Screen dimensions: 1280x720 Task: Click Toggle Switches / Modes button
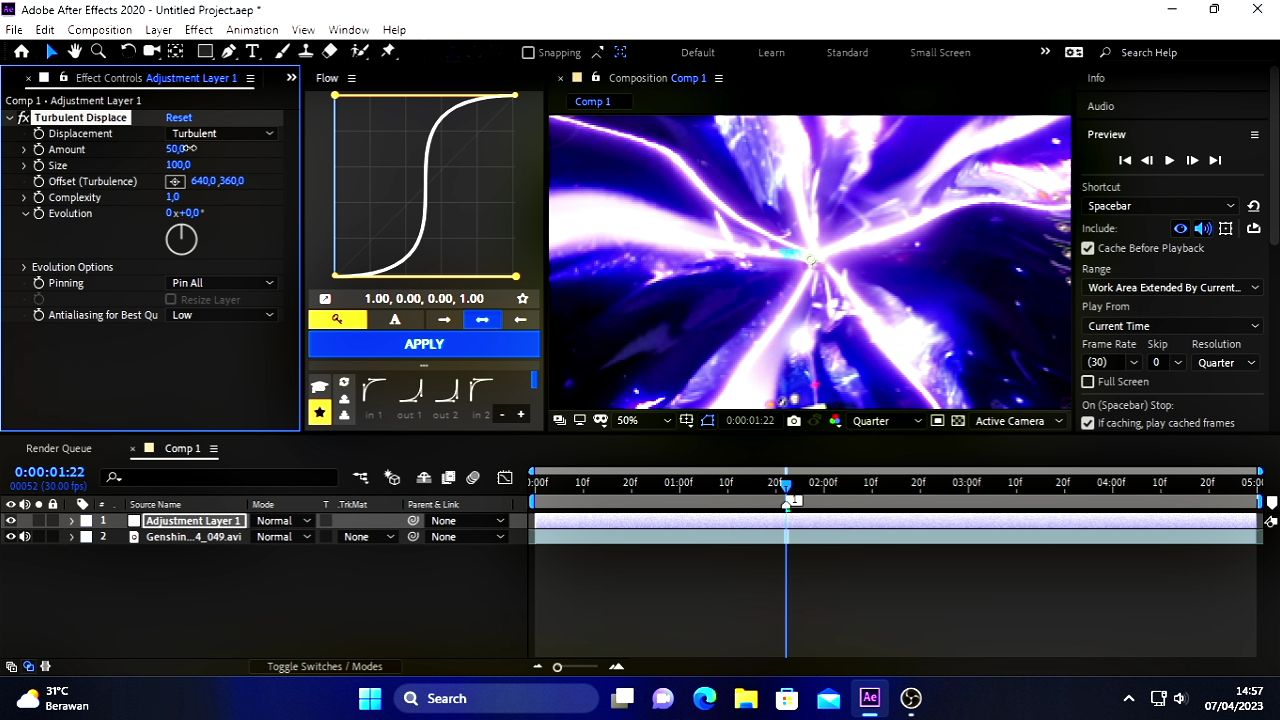325,667
